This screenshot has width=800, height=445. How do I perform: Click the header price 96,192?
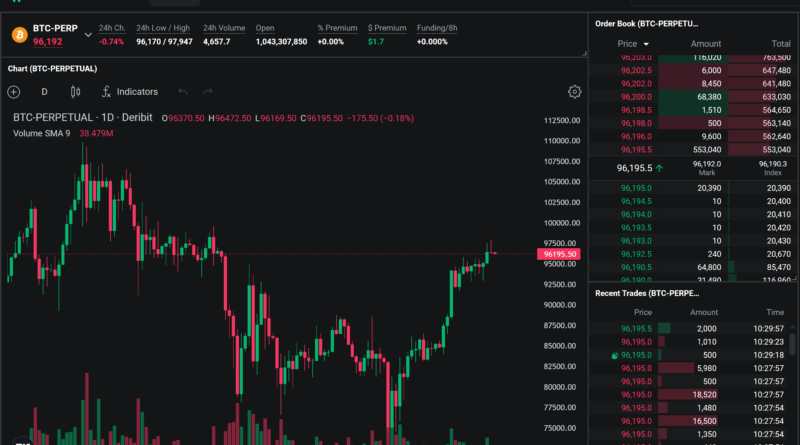coord(47,42)
